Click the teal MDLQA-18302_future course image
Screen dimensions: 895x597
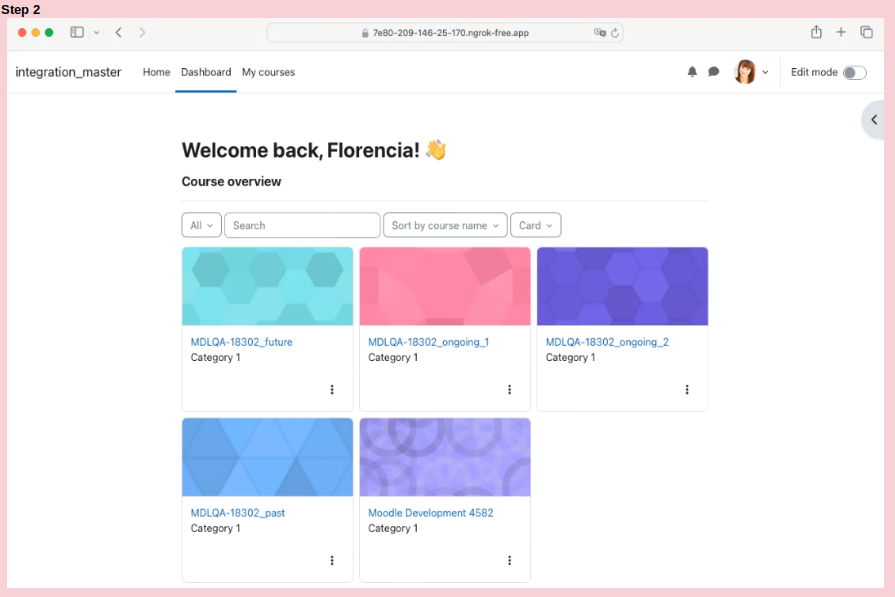click(268, 287)
